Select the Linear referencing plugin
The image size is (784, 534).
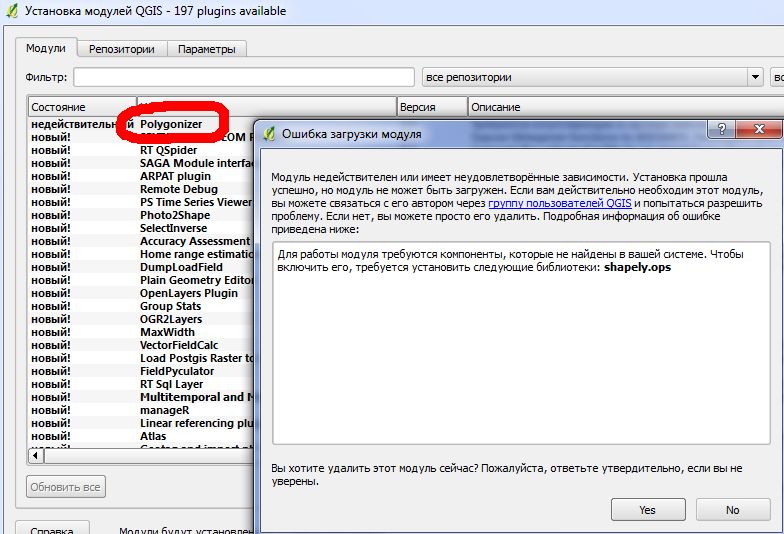[x=197, y=423]
